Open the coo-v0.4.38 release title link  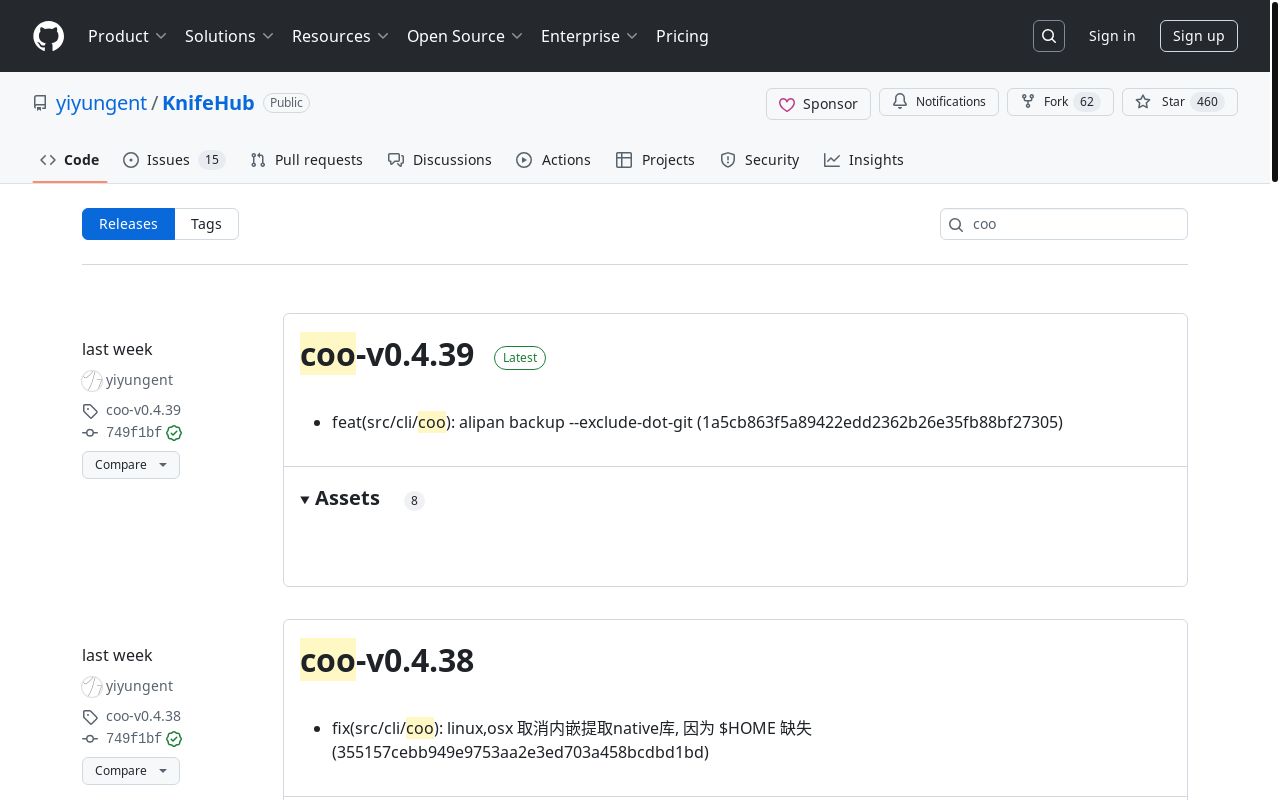coord(387,660)
